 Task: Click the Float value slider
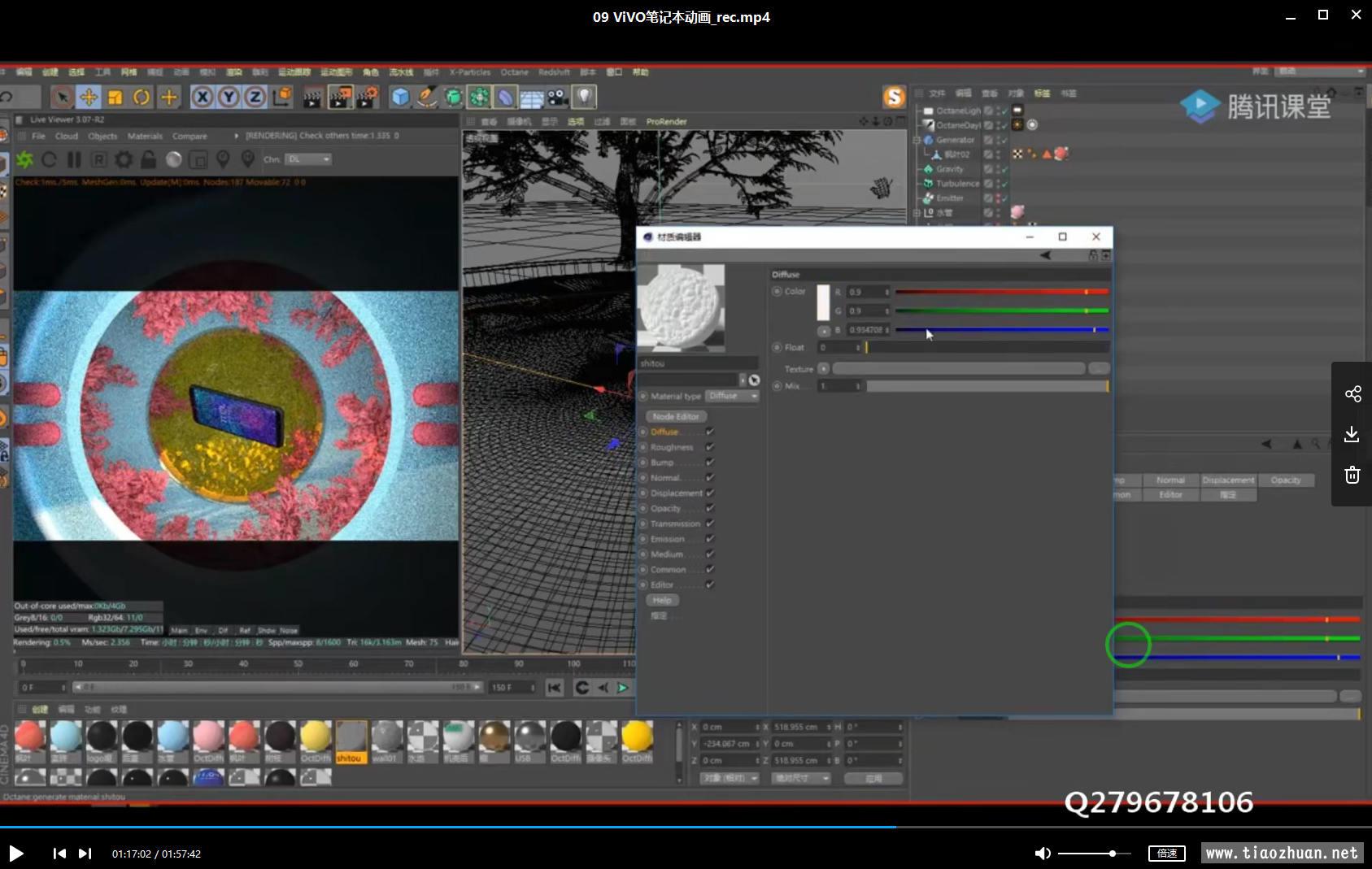(x=987, y=347)
